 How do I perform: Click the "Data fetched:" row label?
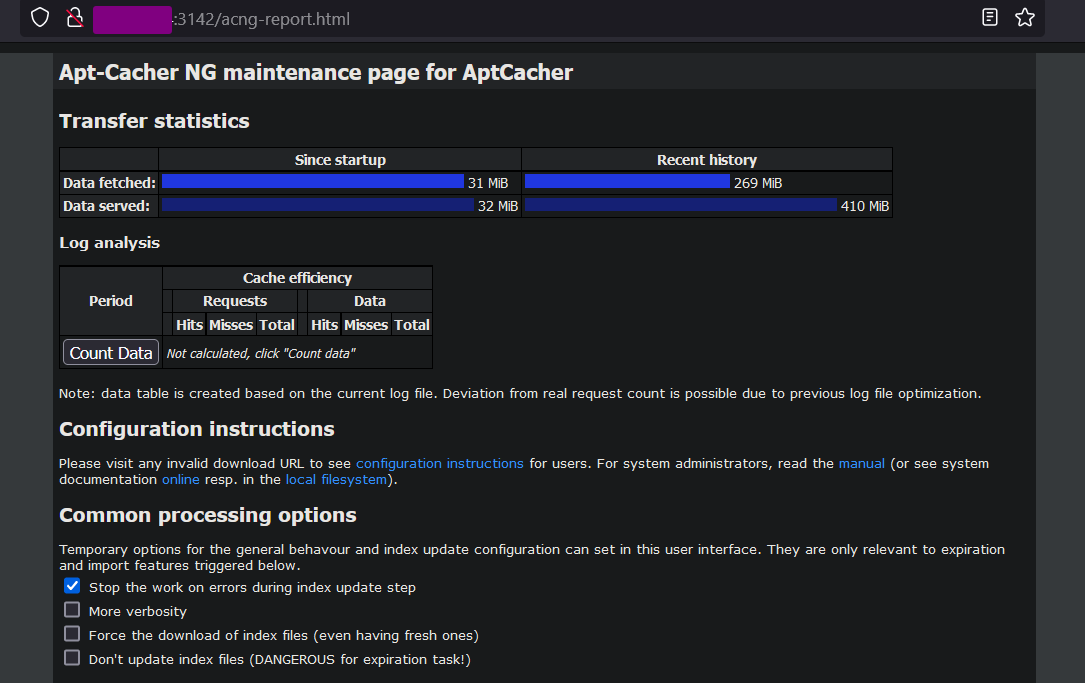[x=109, y=183]
